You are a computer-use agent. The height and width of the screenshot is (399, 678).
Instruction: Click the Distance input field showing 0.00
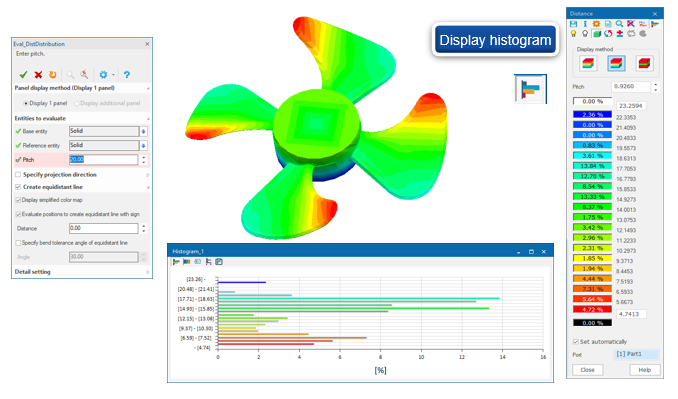point(104,228)
